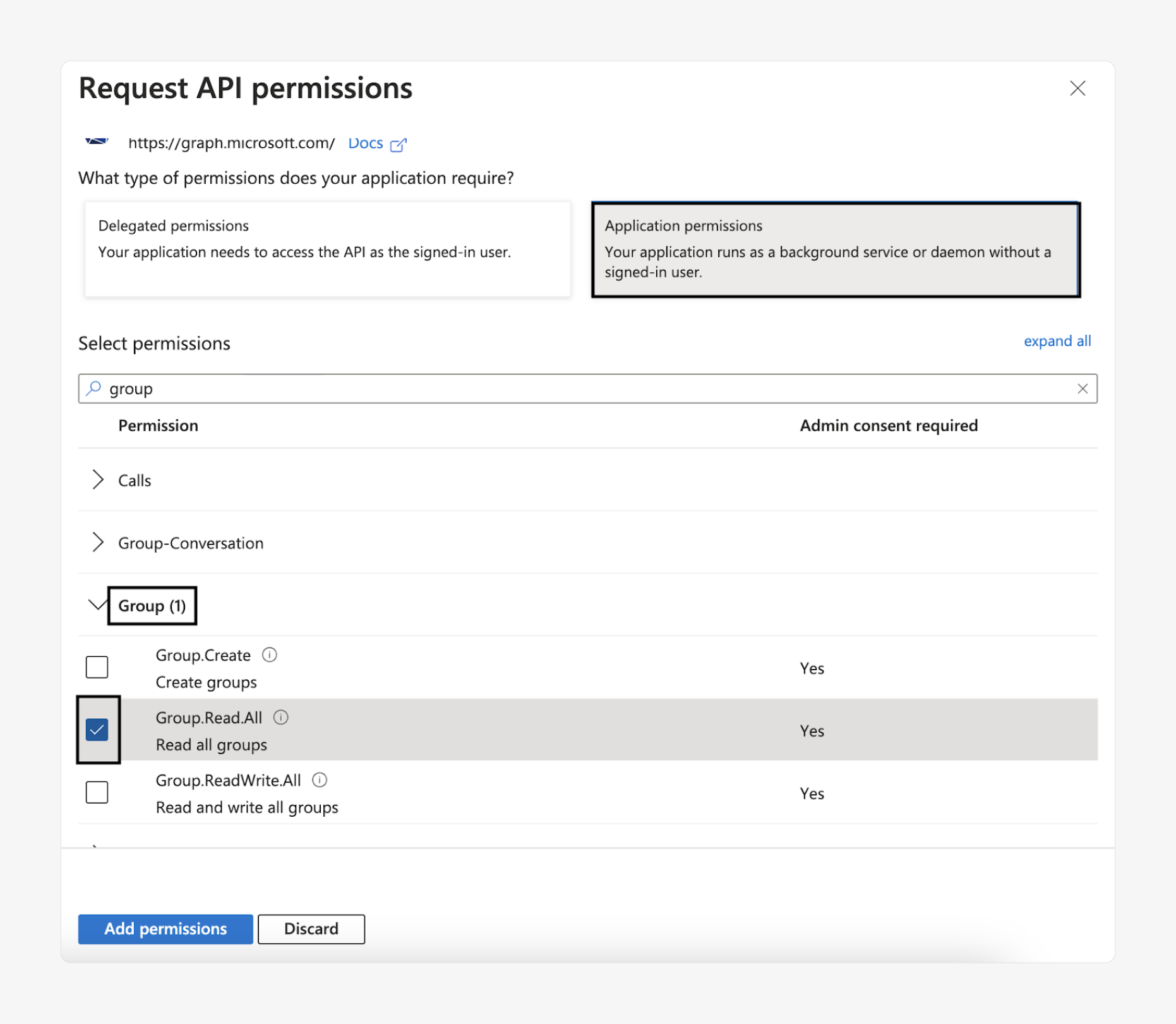This screenshot has height=1024, width=1176.
Task: Check the Group.ReadWrite.All permission
Action: point(97,792)
